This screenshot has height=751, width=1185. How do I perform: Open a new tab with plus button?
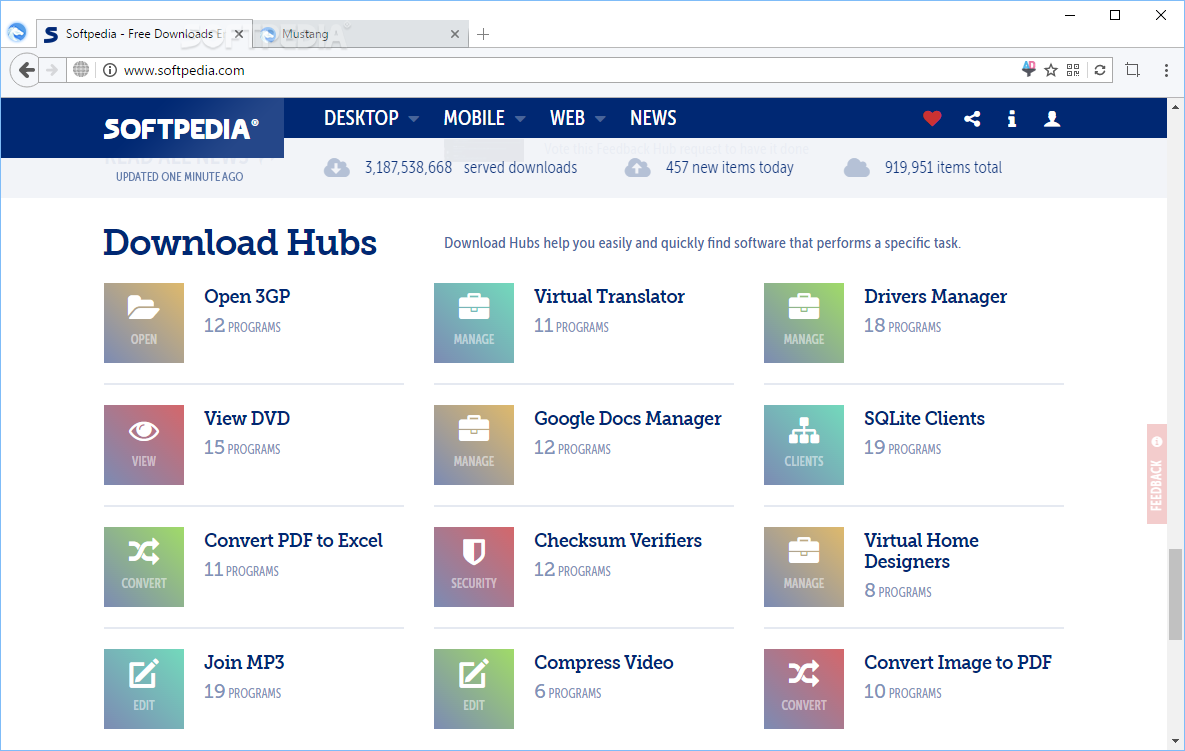coord(483,34)
